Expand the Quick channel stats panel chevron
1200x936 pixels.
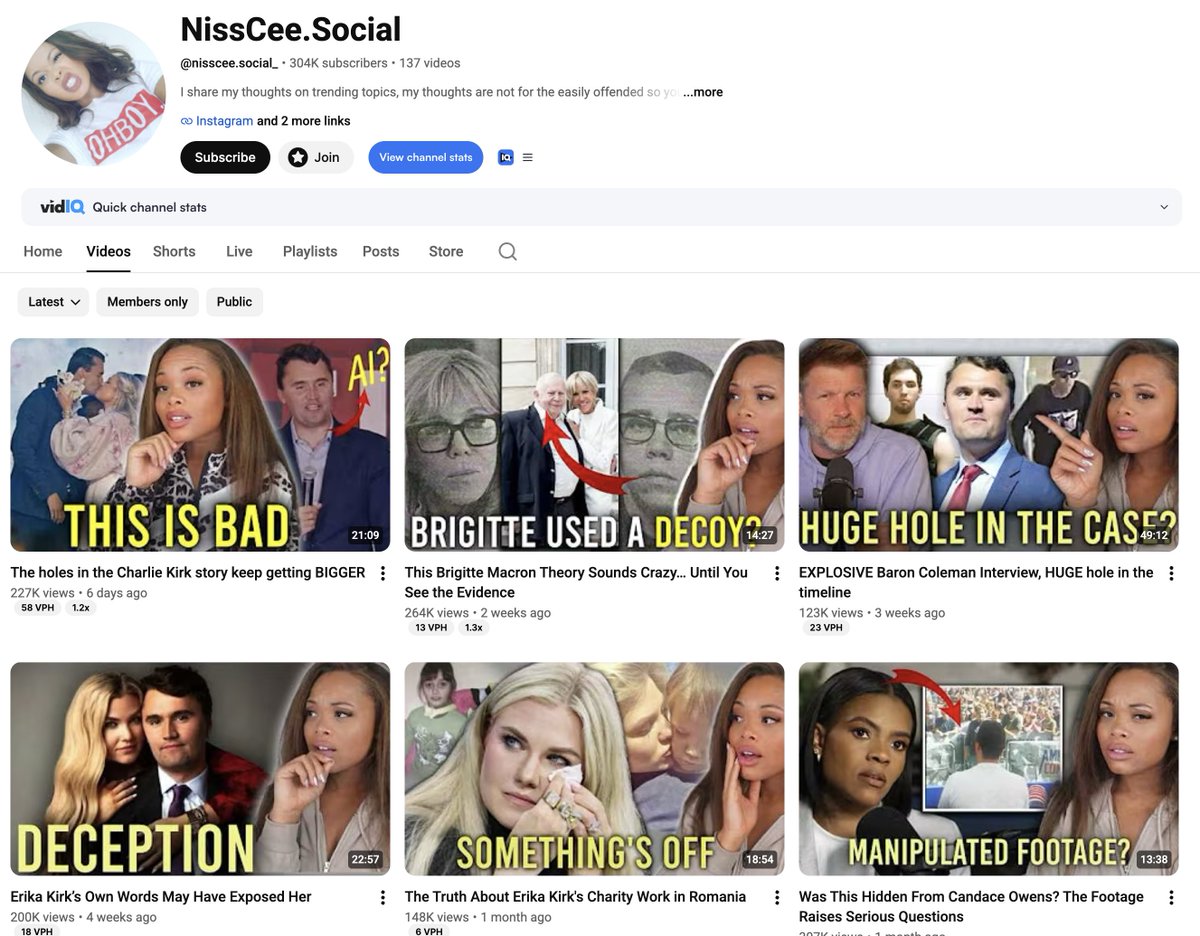click(1164, 207)
